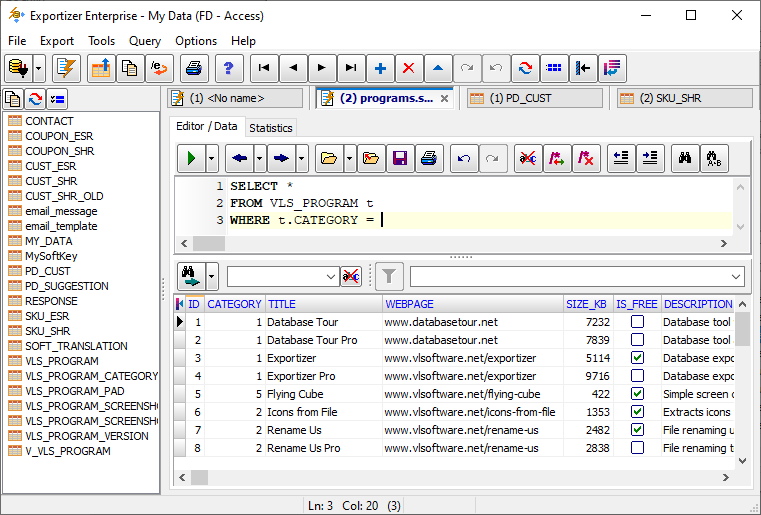Click the blue question mark help icon
Screen dimensions: 761x515
229,68
